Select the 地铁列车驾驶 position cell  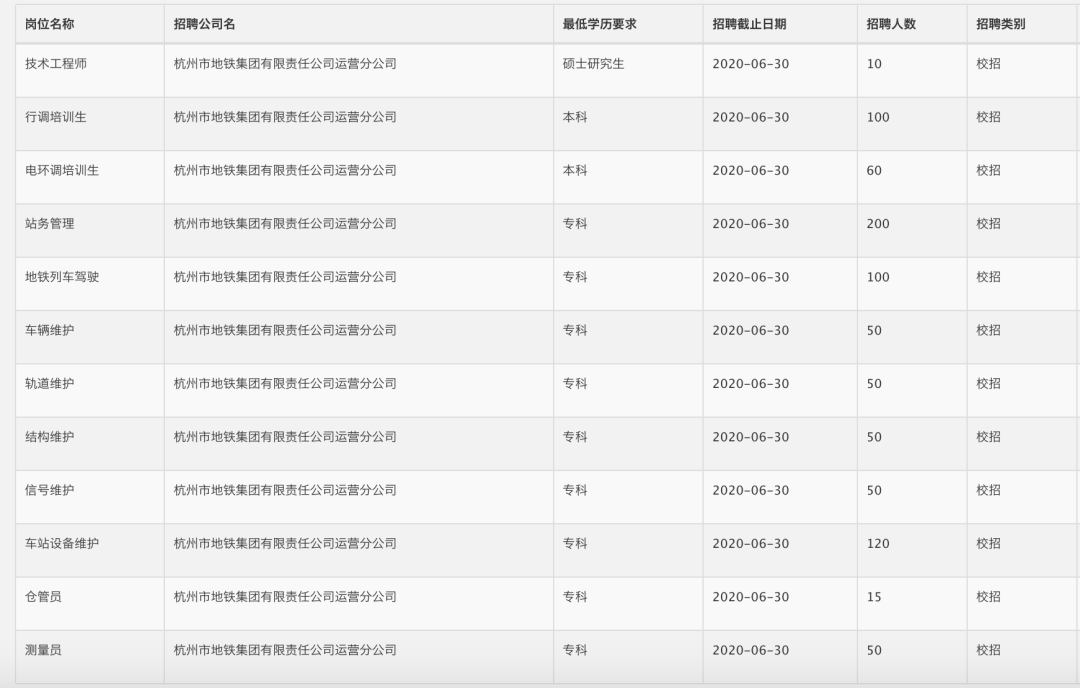coord(62,277)
